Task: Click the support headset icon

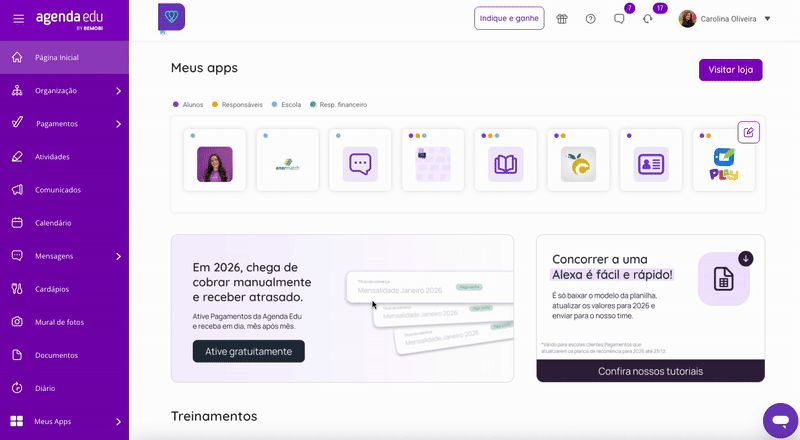Action: pos(647,19)
